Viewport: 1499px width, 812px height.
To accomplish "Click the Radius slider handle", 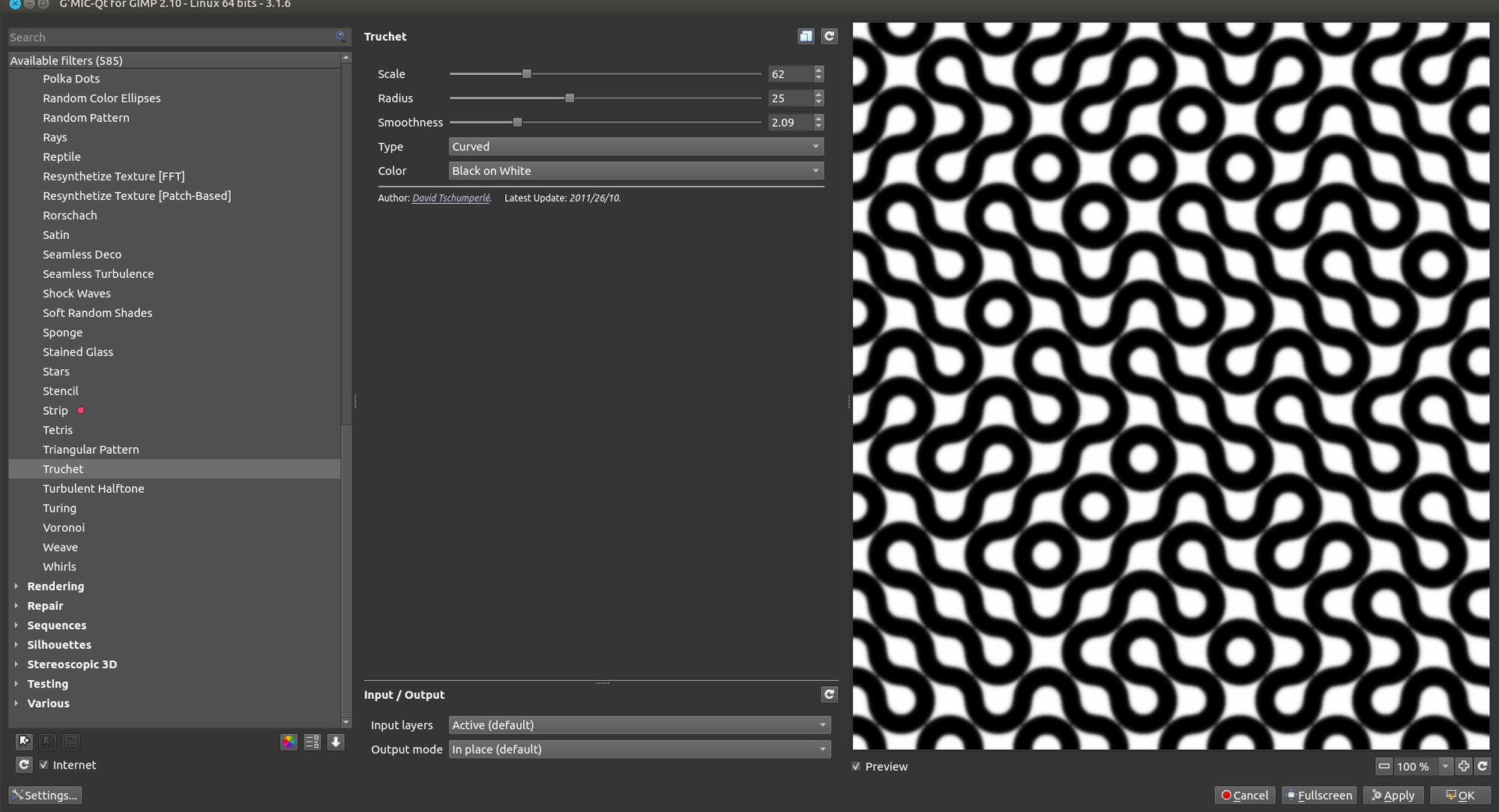I will (570, 98).
